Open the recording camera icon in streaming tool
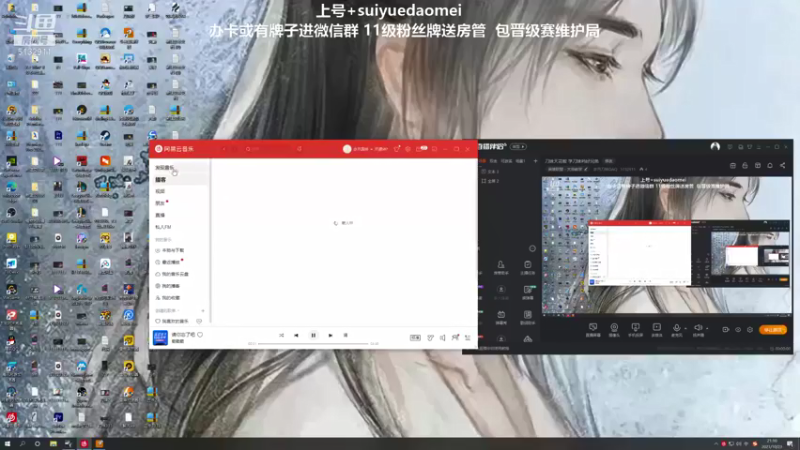The image size is (800, 450). point(725,330)
